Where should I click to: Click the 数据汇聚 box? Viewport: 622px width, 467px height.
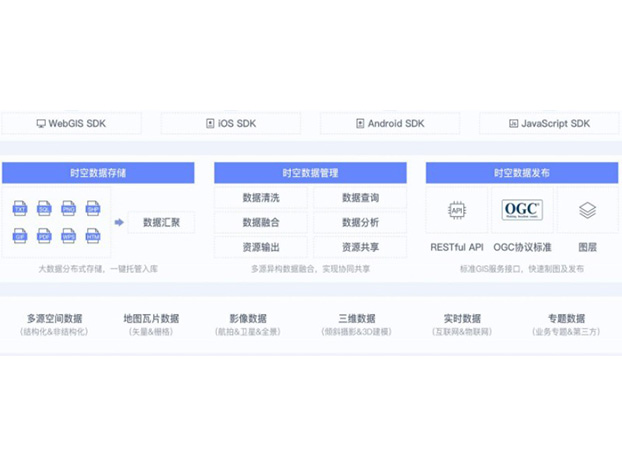(x=161, y=222)
